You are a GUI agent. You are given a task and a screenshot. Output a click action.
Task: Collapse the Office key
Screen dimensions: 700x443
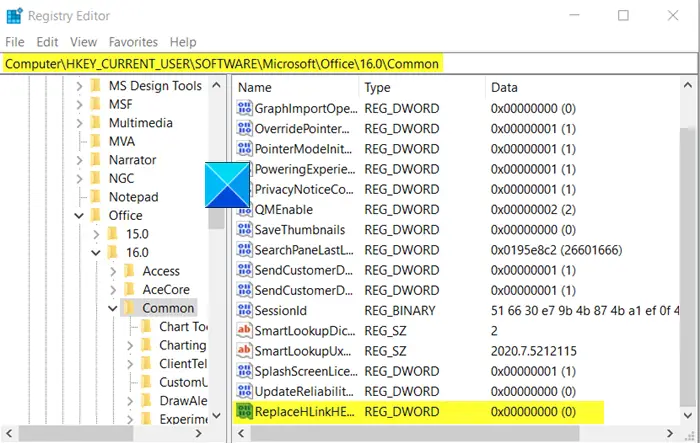point(79,216)
